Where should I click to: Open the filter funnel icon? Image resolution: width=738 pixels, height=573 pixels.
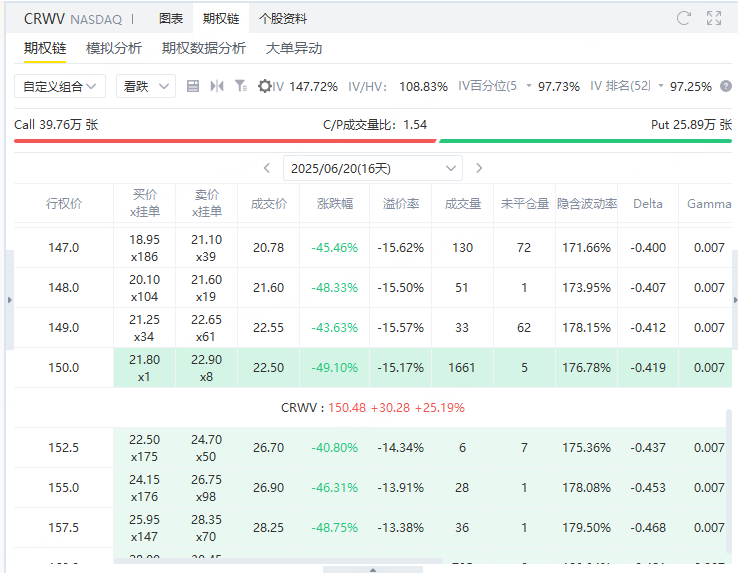point(241,86)
